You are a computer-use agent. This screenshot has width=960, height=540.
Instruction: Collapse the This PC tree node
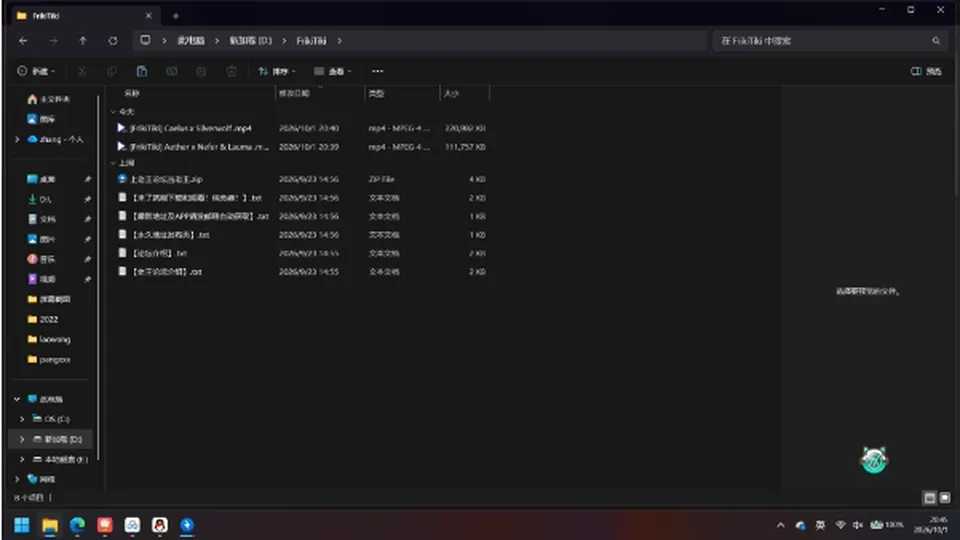pos(17,399)
